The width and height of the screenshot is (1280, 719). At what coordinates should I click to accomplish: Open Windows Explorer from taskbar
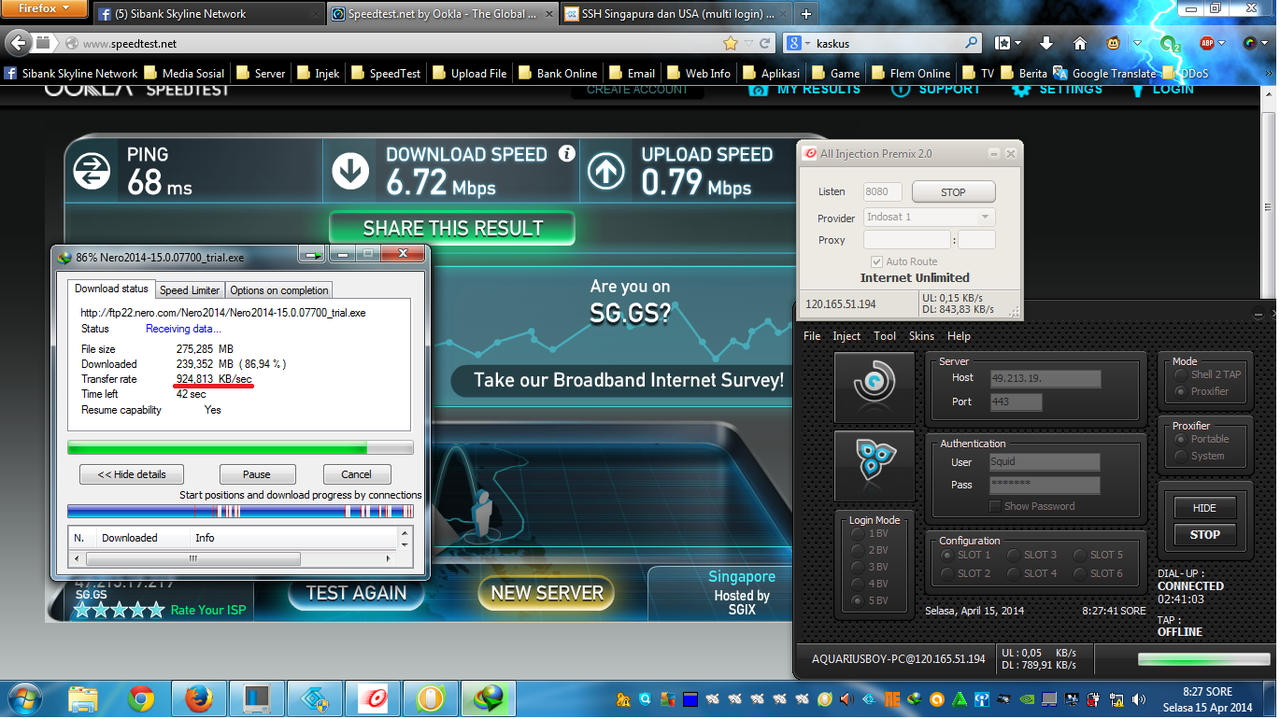[83, 698]
